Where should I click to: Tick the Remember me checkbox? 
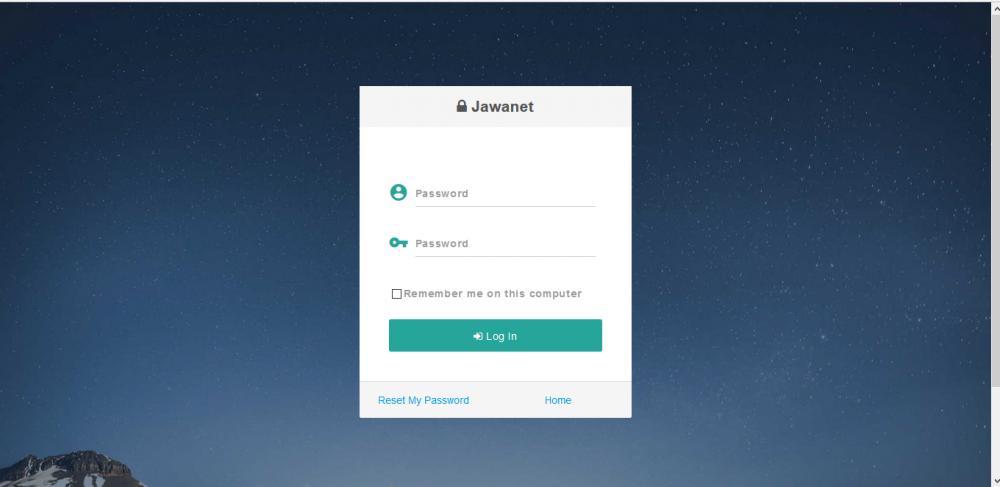[x=397, y=294]
